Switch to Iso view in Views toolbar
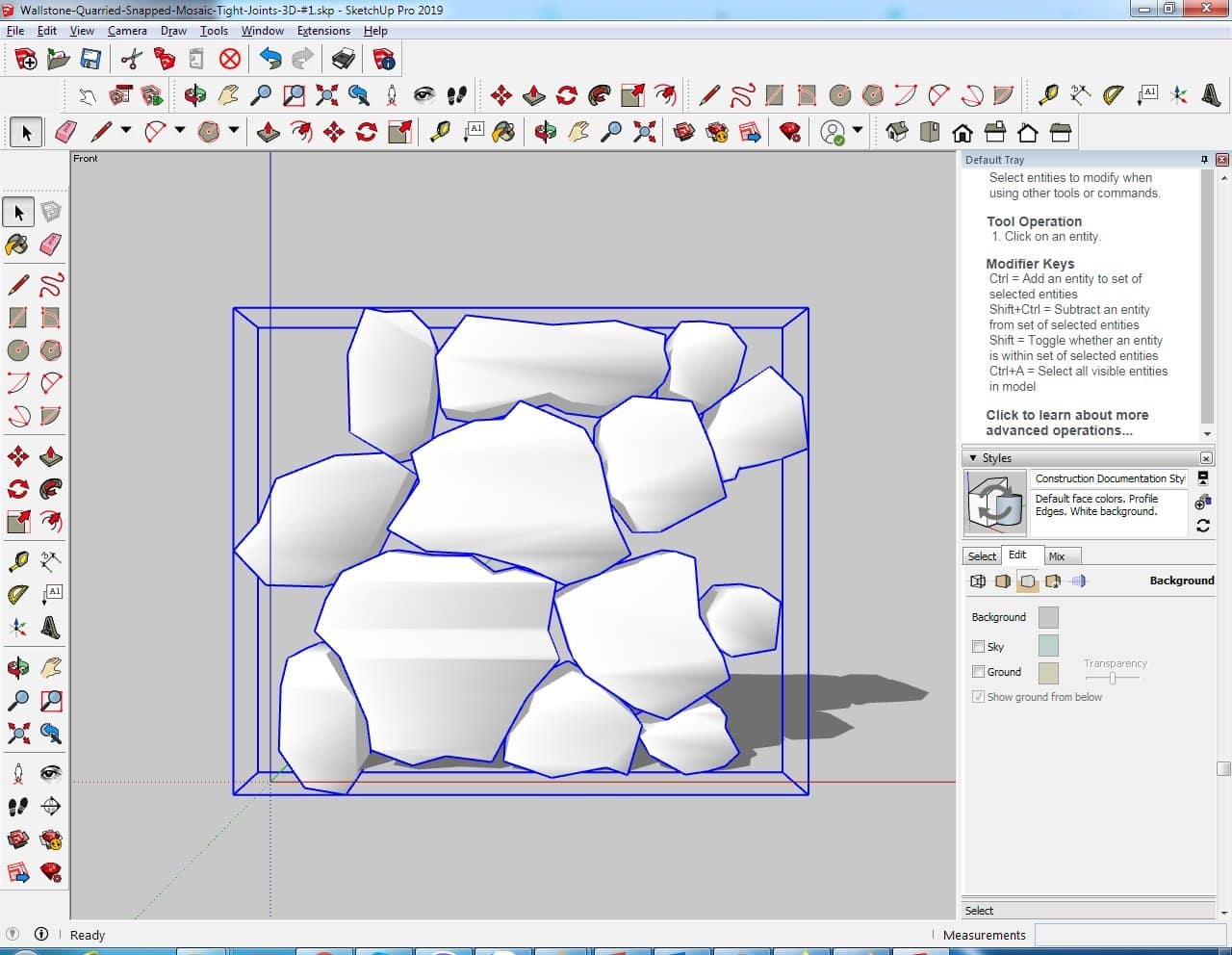 click(x=897, y=132)
